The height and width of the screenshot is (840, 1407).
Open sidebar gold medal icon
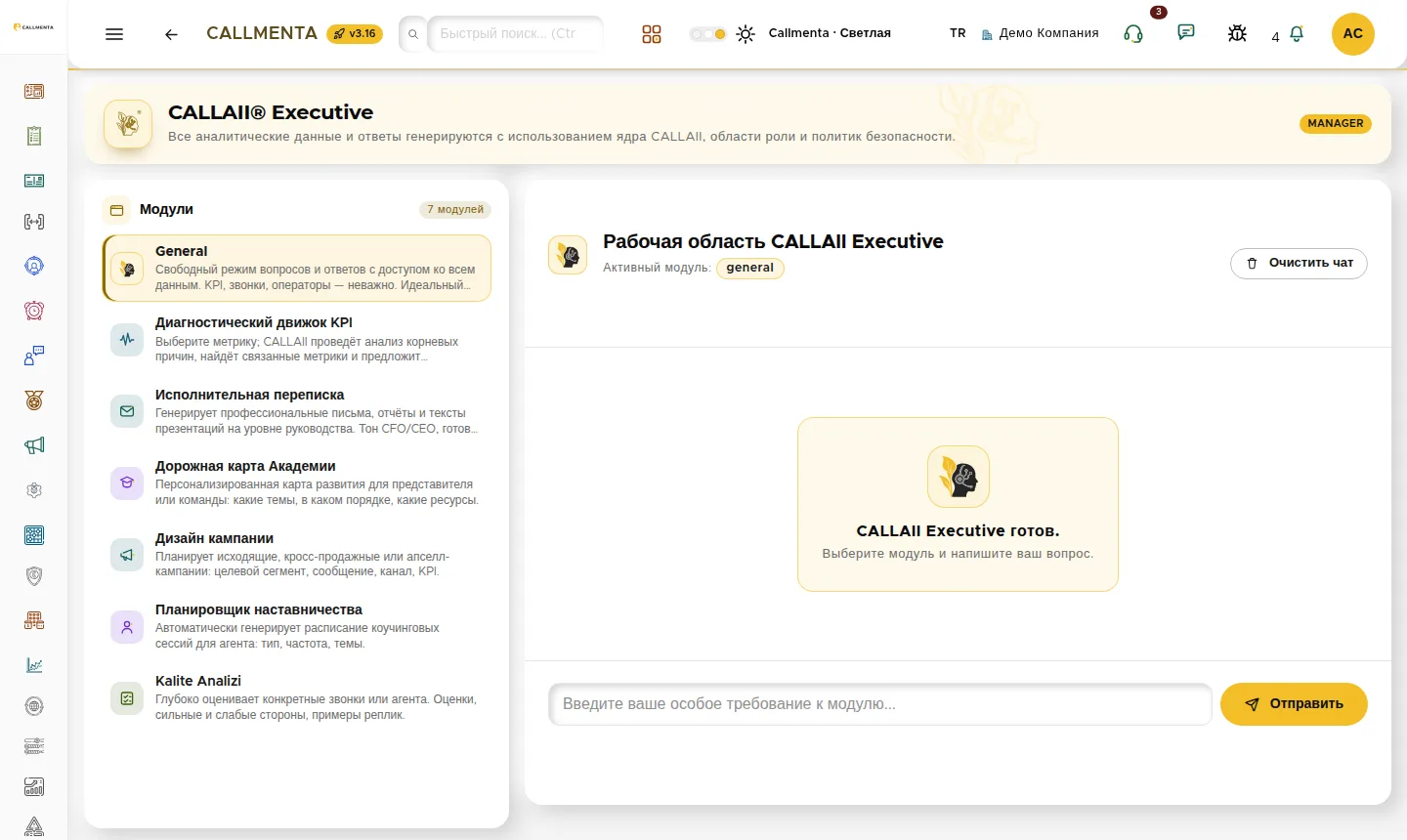[x=34, y=400]
